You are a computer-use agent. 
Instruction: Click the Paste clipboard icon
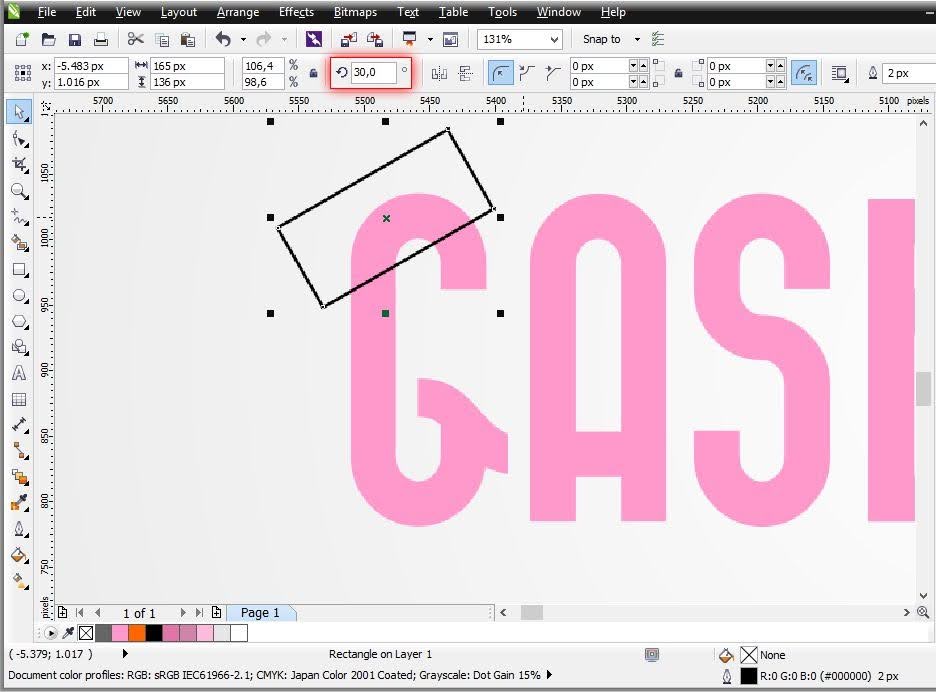pos(187,39)
